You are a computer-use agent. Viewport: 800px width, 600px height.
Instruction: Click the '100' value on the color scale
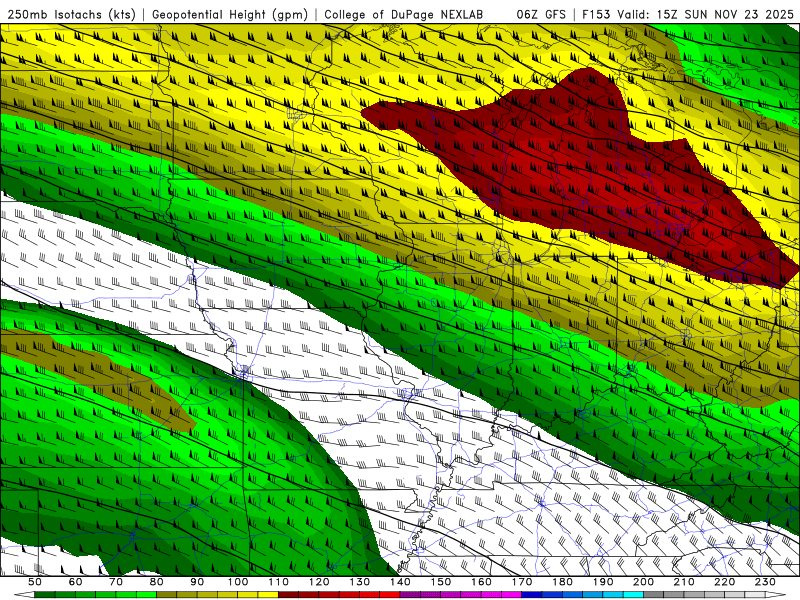[238, 582]
